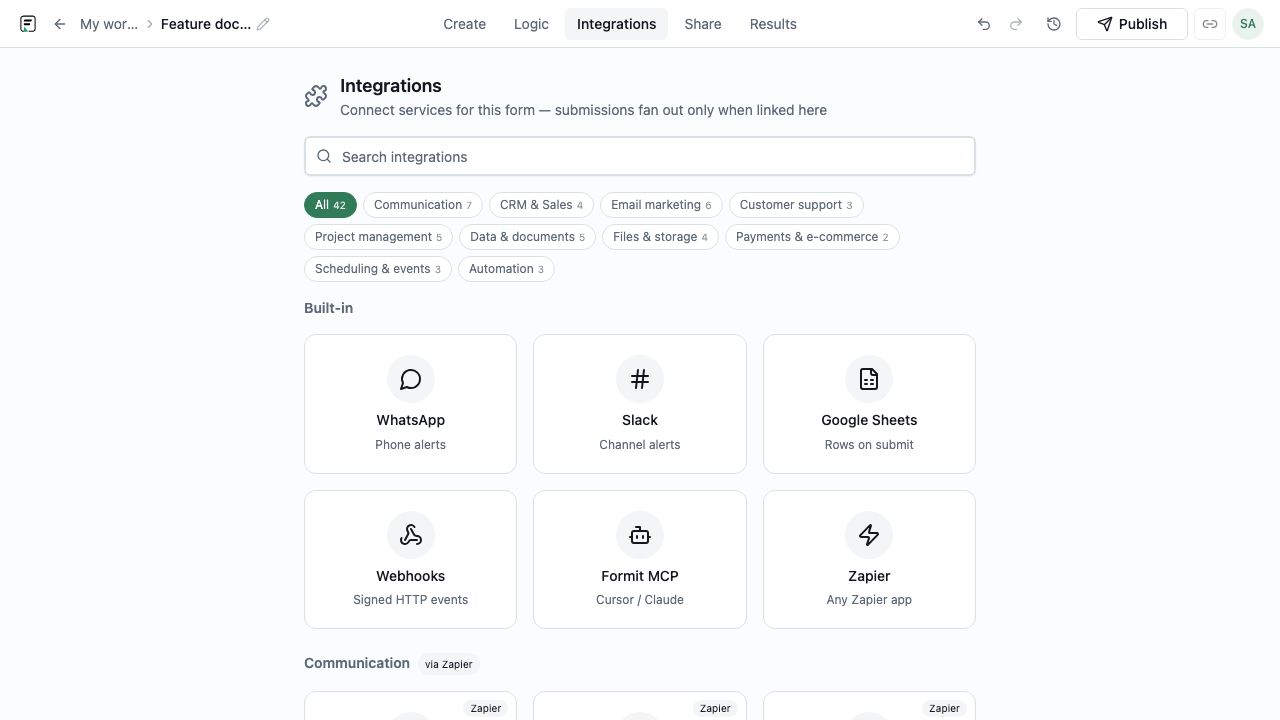1280x720 pixels.
Task: Click Zapier Any Zapier app text
Action: (869, 600)
